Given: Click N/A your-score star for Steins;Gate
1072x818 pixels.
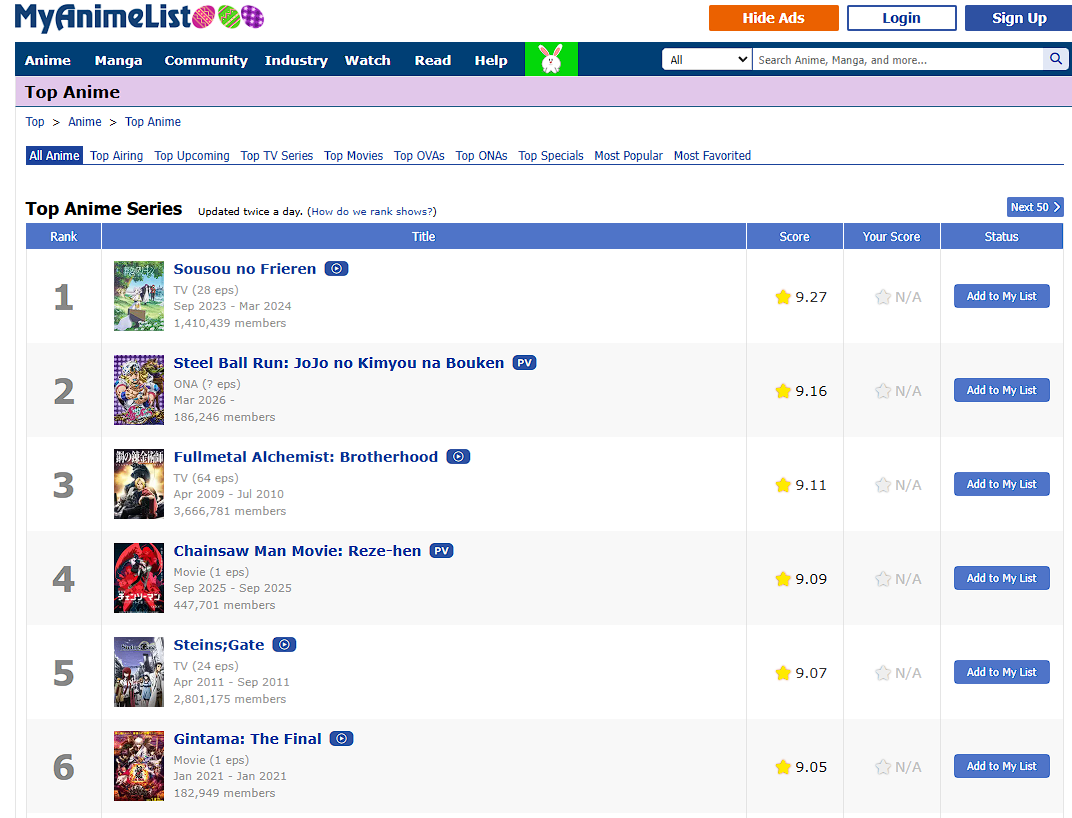Looking at the screenshot, I should tap(883, 673).
